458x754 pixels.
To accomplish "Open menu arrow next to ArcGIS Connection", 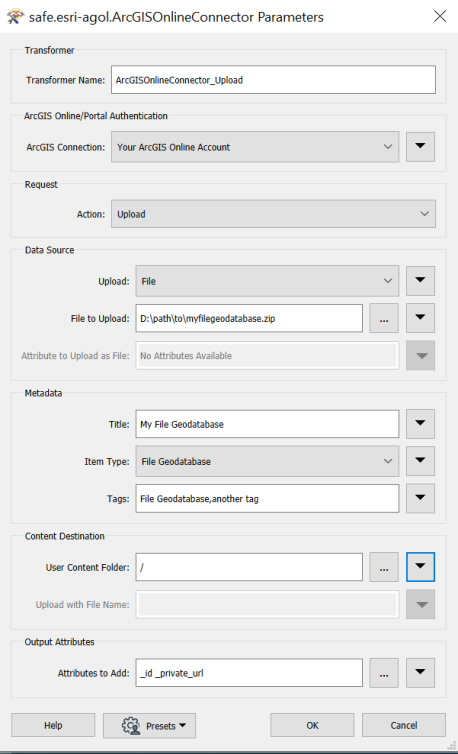I will 420,147.
